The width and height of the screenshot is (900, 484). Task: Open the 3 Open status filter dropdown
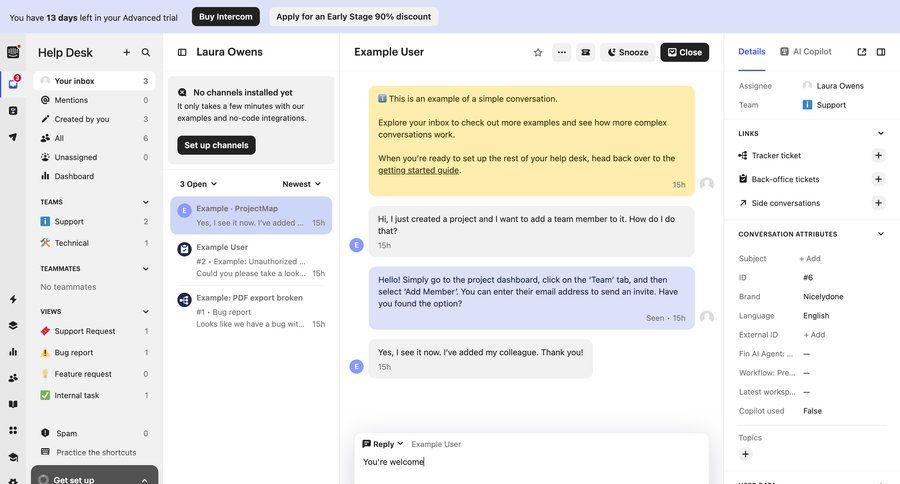point(199,184)
